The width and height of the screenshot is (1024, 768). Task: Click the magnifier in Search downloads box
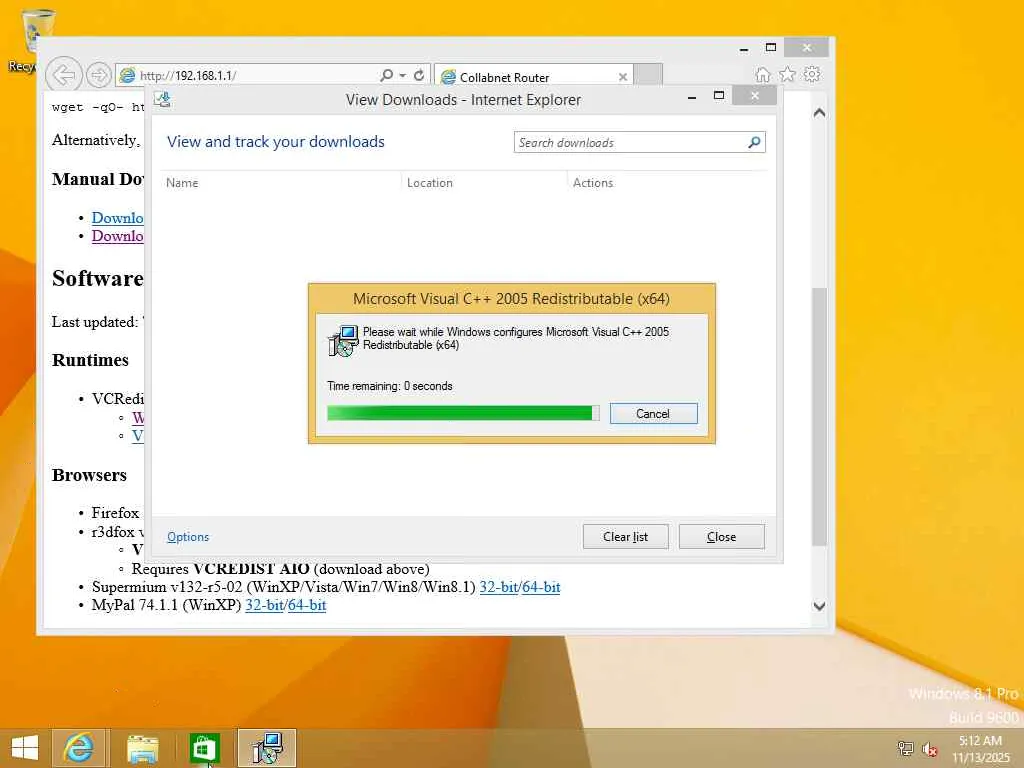pos(754,142)
